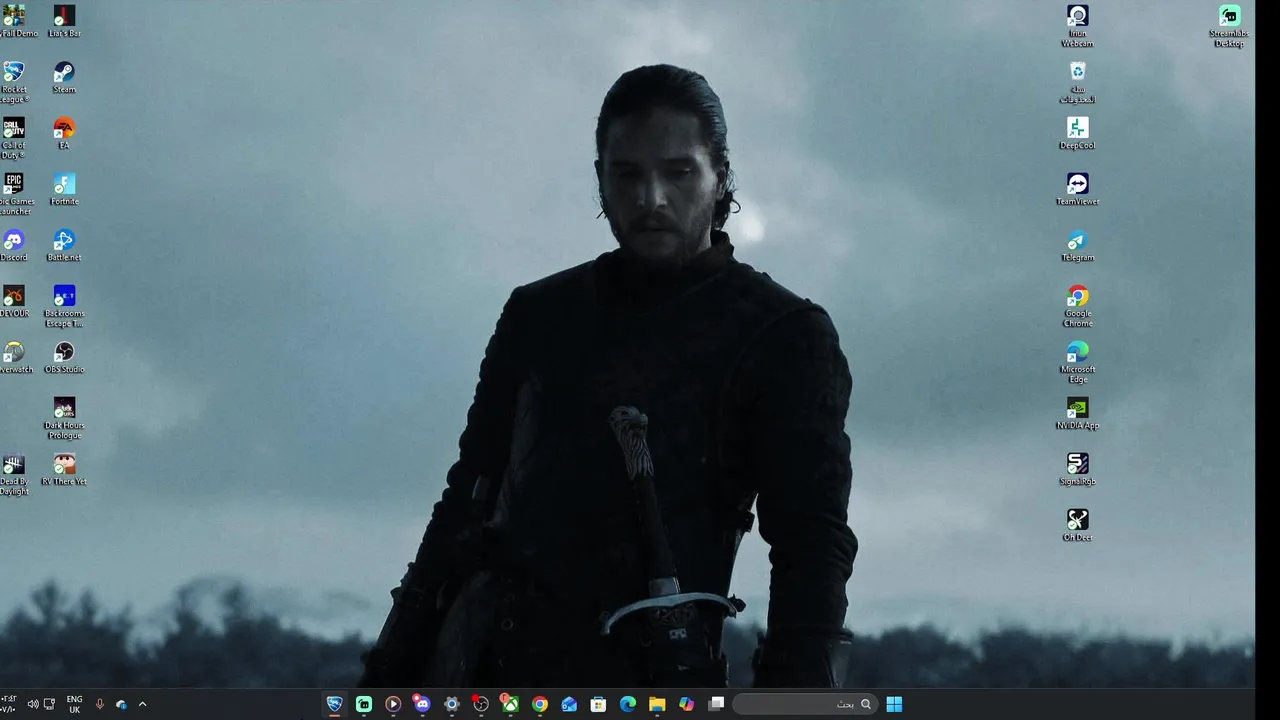Expand the hidden system tray icons
Viewport: 1280px width, 720px height.
(142, 704)
